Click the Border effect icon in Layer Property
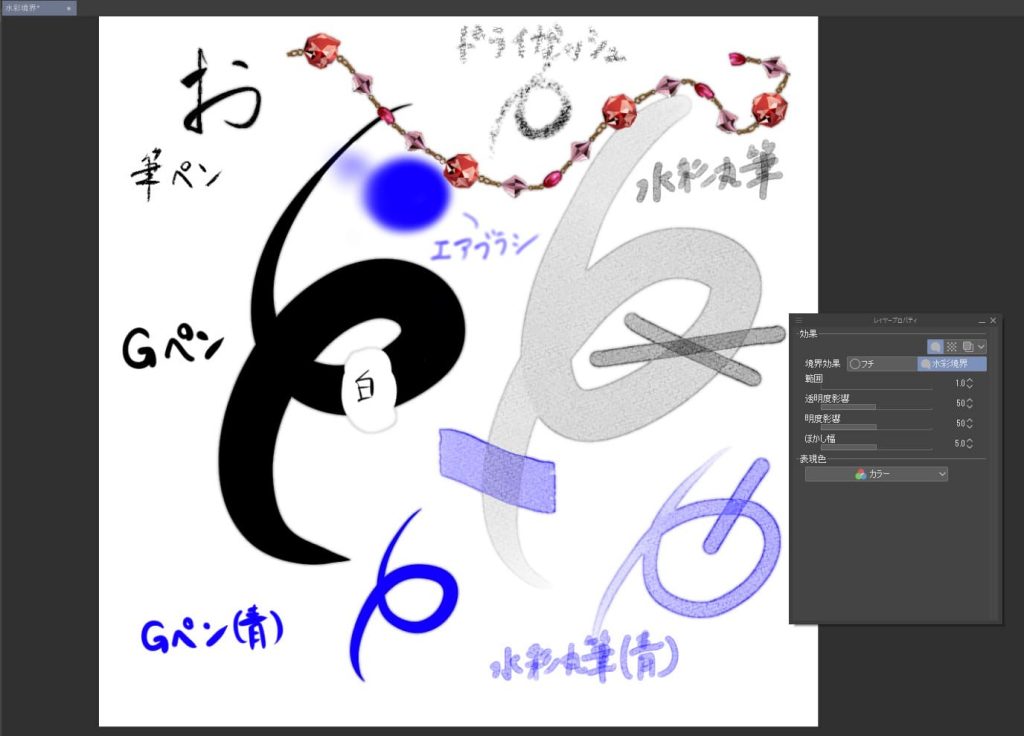The image size is (1024, 736). pyautogui.click(x=935, y=346)
